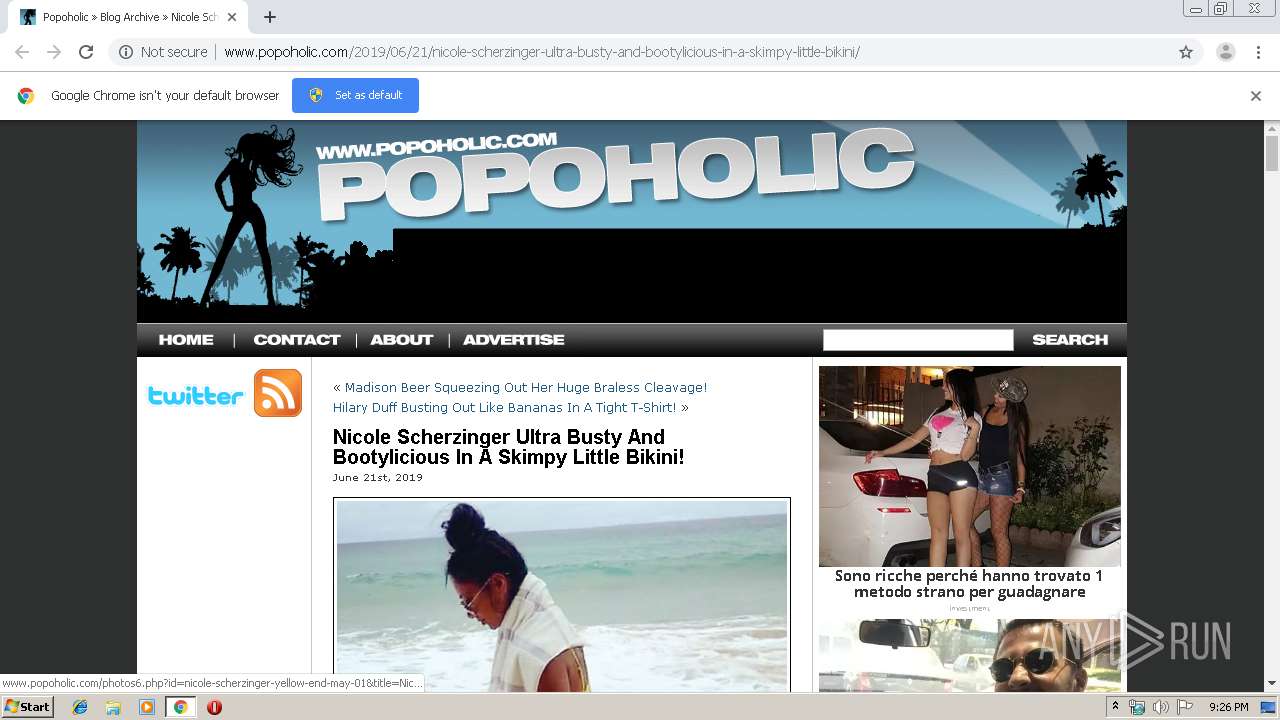This screenshot has width=1280, height=720.
Task: Open the Action Center flag icon
Action: 1185,707
